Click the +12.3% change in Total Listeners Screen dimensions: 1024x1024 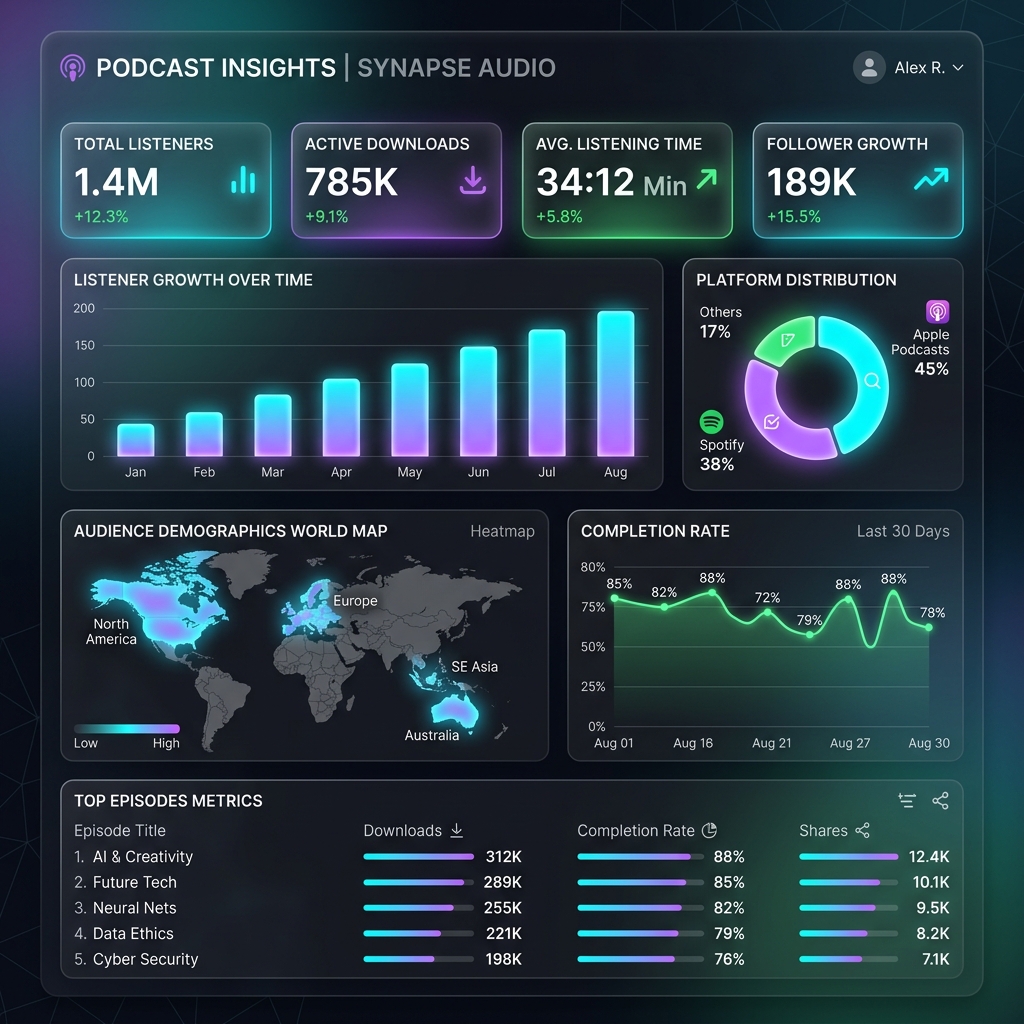click(101, 216)
